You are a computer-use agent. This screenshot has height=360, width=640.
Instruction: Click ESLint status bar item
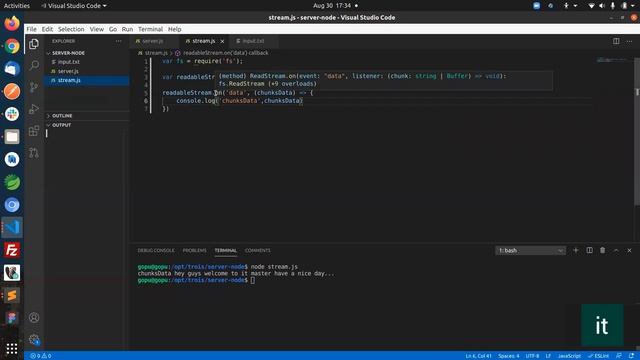[x=599, y=356]
